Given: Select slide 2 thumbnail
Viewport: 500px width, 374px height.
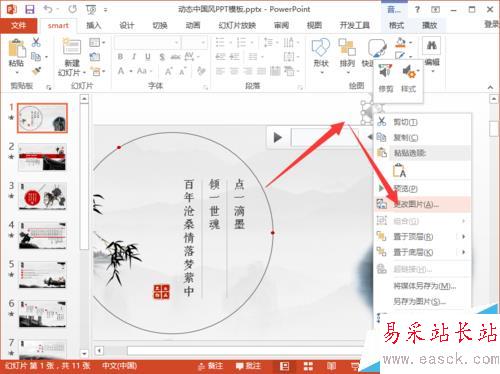Looking at the screenshot, I should coord(42,157).
